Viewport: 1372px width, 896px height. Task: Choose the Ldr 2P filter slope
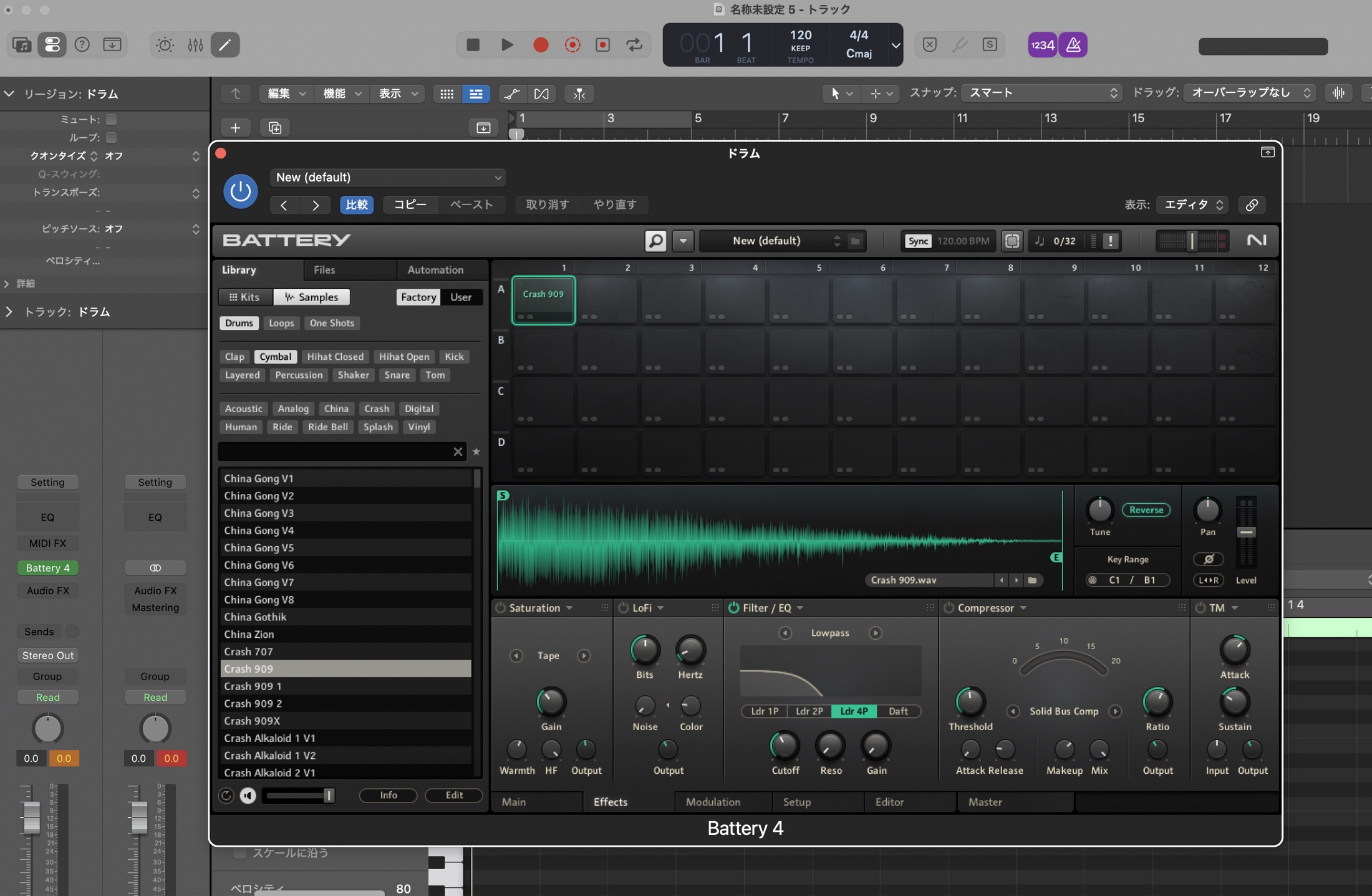coord(809,711)
